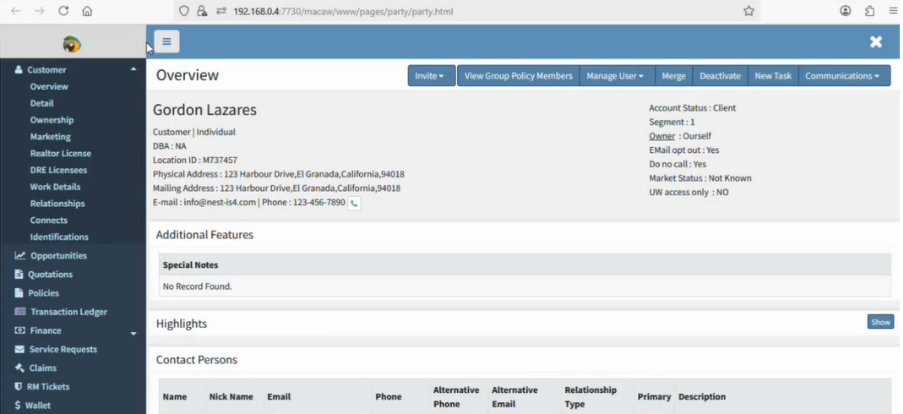This screenshot has width=903, height=414.
Task: Expand the Finance sidebar section
Action: (x=134, y=332)
